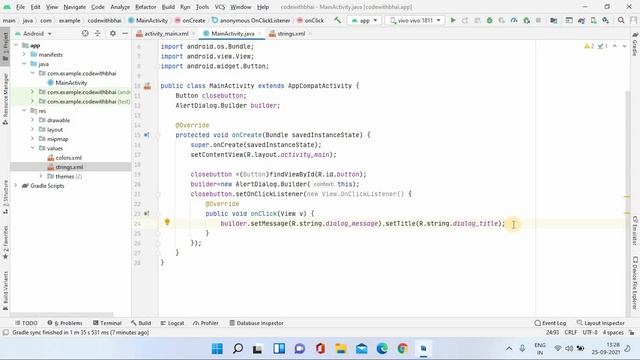The image size is (640, 360).
Task: Click the Make Project hammer icon
Action: point(338,20)
